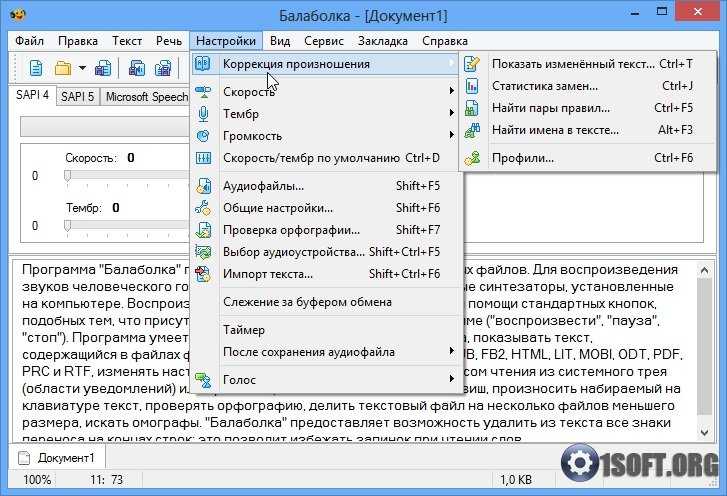Click the last toolbar icon before the menu

point(163,68)
